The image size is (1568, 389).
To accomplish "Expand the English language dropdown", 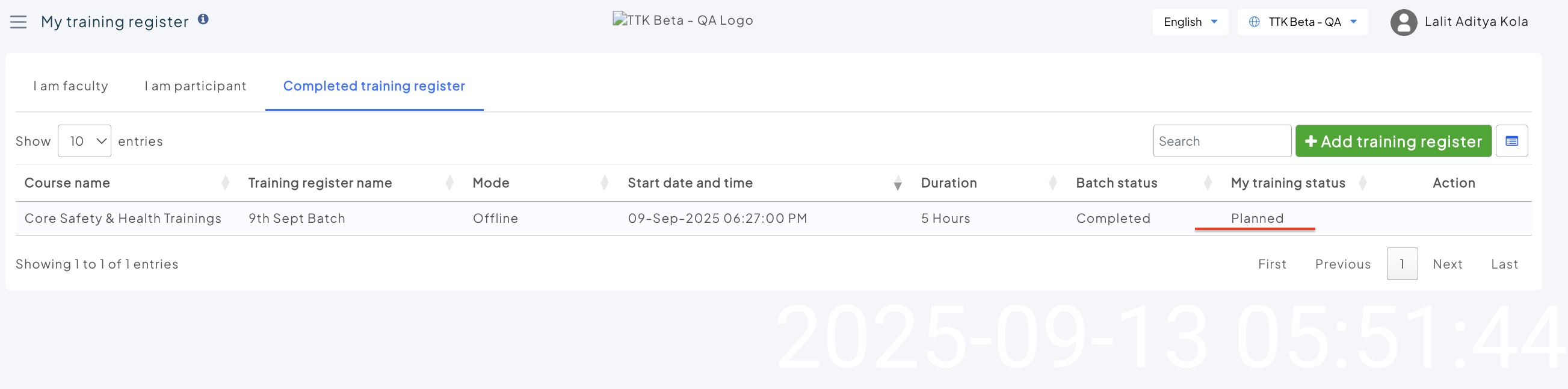I will (x=1190, y=22).
